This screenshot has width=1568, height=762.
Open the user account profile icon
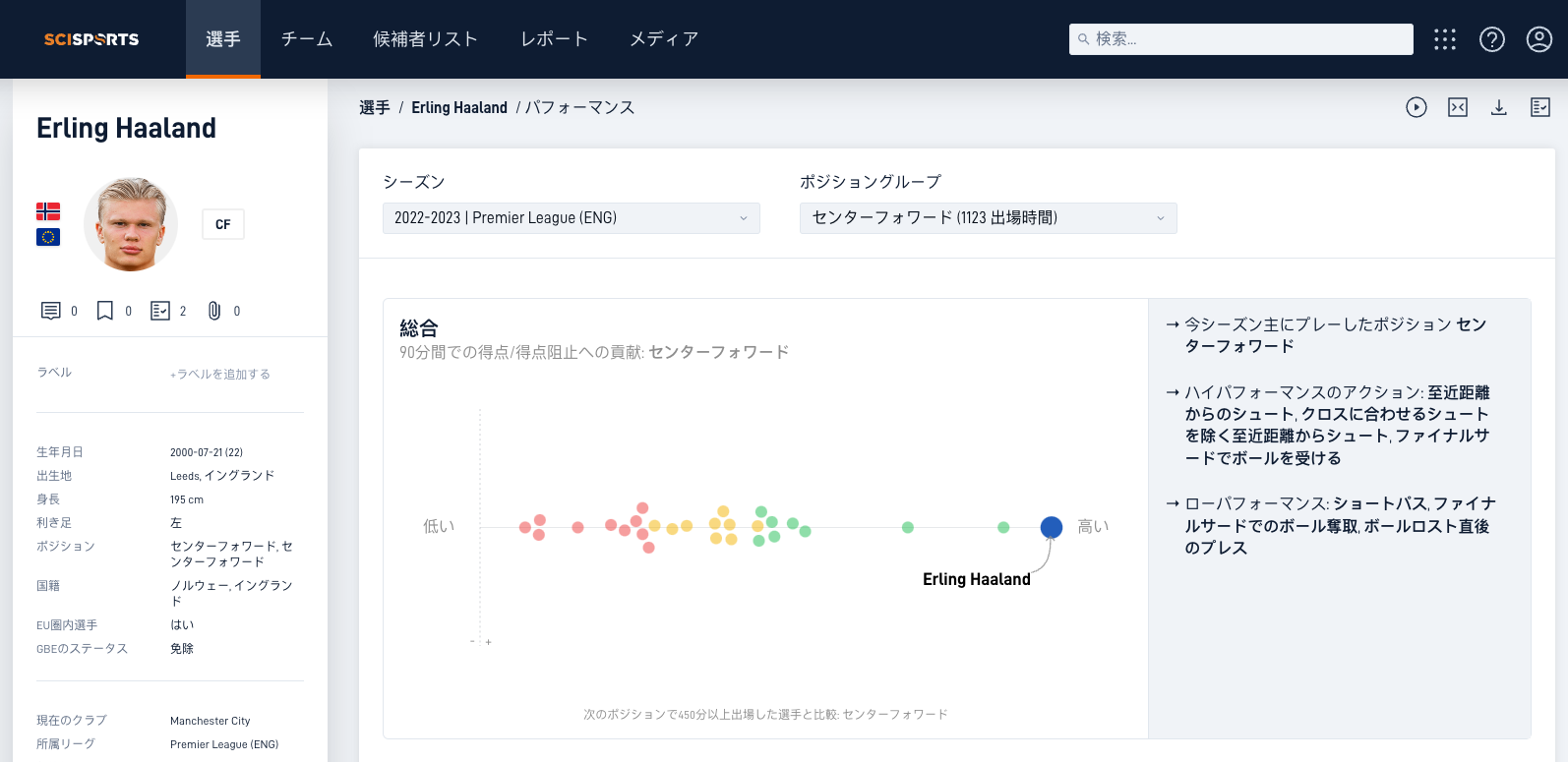[1539, 39]
